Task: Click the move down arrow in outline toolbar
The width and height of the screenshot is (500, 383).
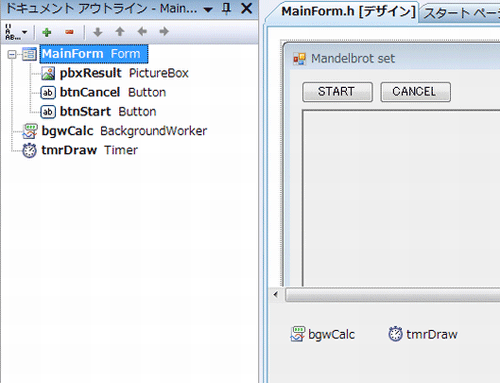Action: coord(98,32)
